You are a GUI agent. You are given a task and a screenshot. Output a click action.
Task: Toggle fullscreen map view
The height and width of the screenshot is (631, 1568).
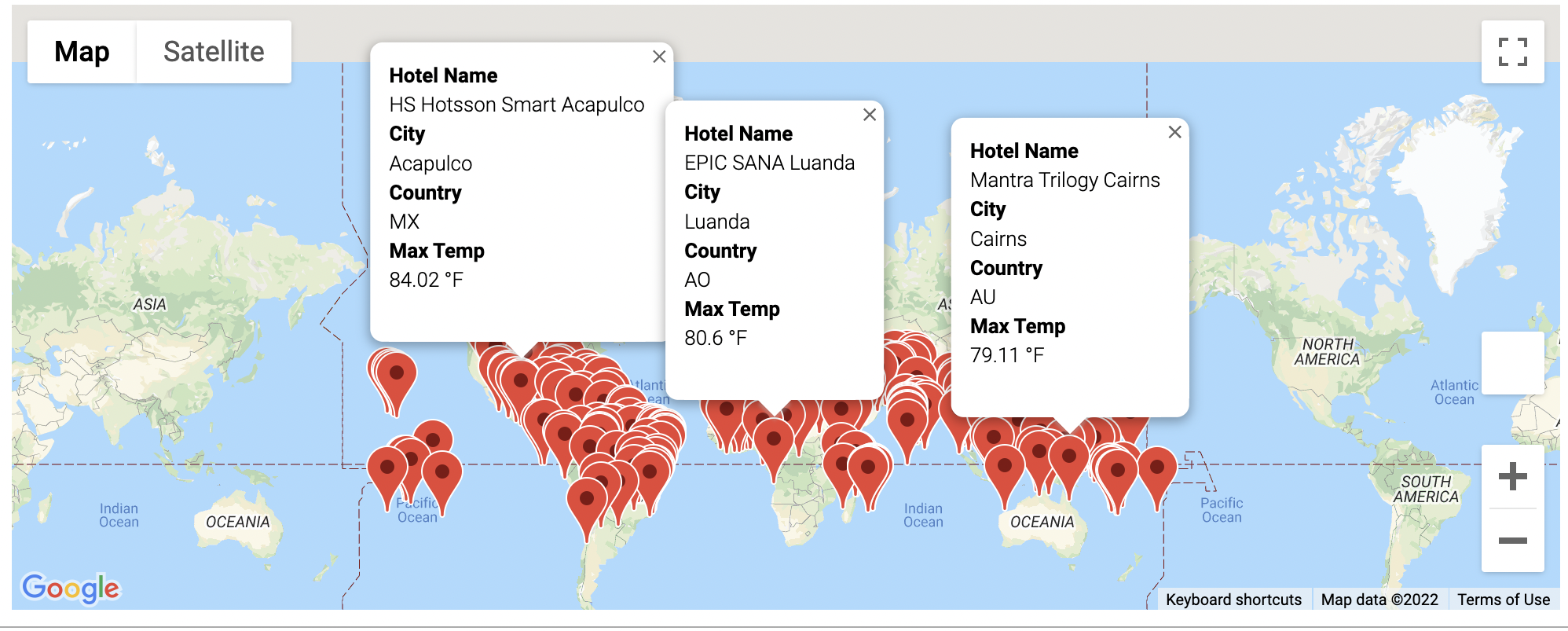click(x=1512, y=52)
